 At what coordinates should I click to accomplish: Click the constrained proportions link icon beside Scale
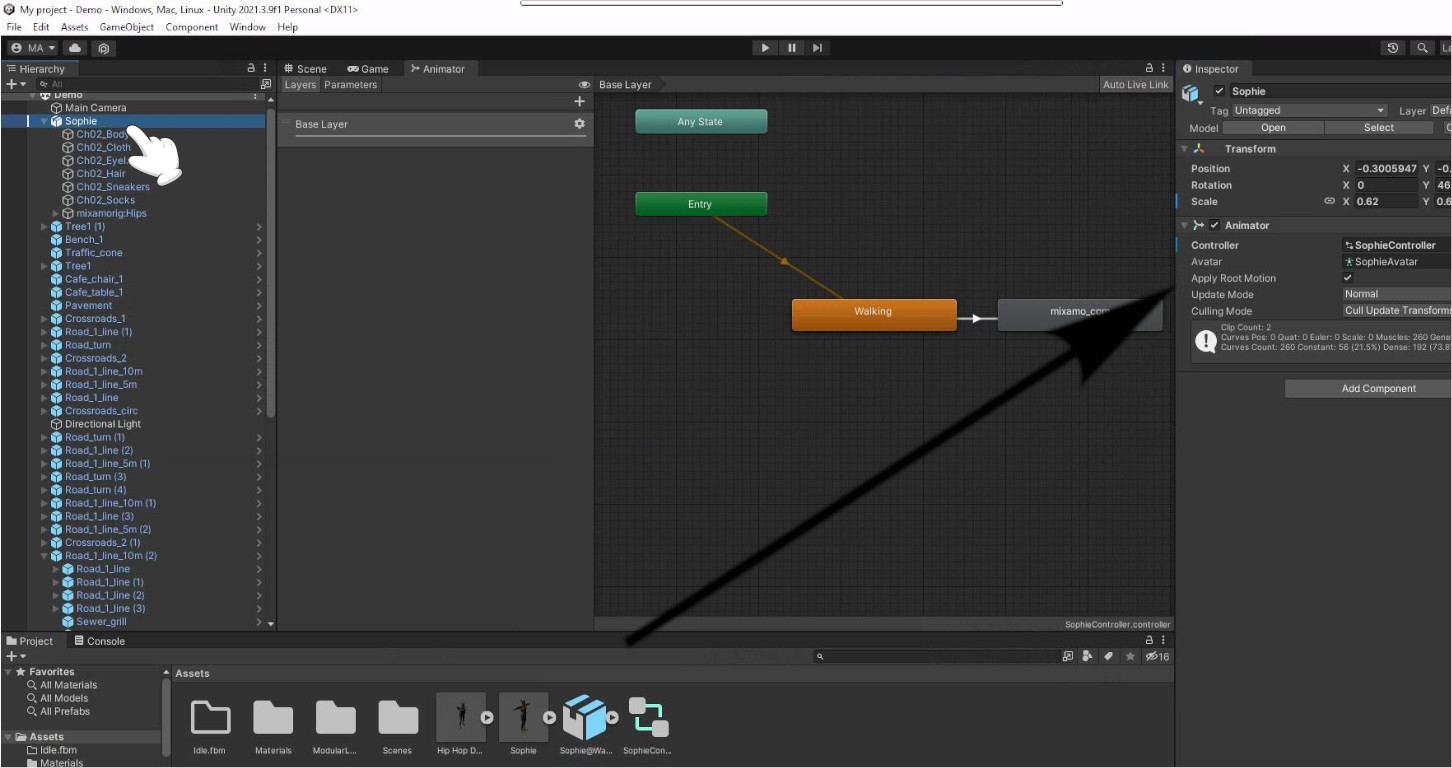1329,202
